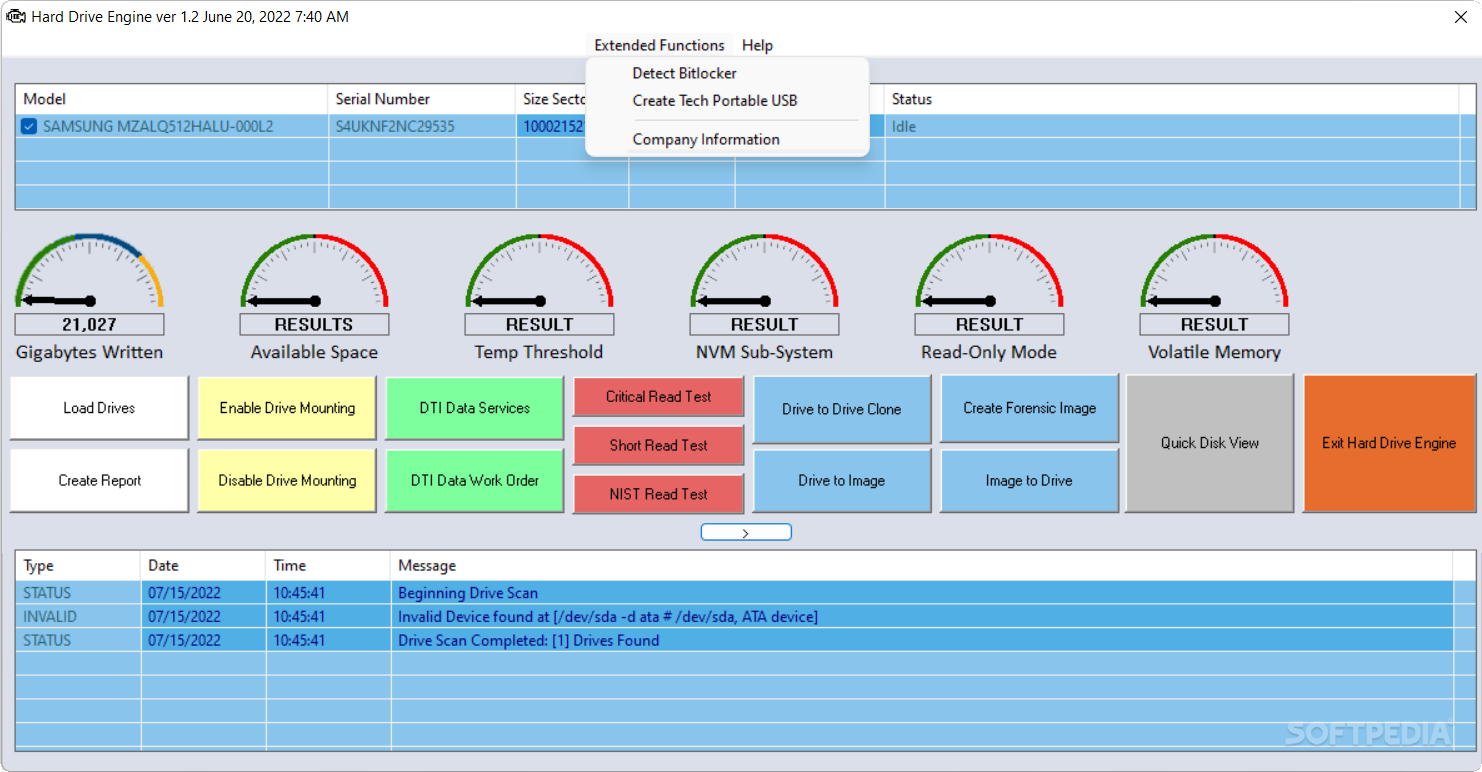Click RESULTS label under Available Space gauge

pyautogui.click(x=314, y=324)
